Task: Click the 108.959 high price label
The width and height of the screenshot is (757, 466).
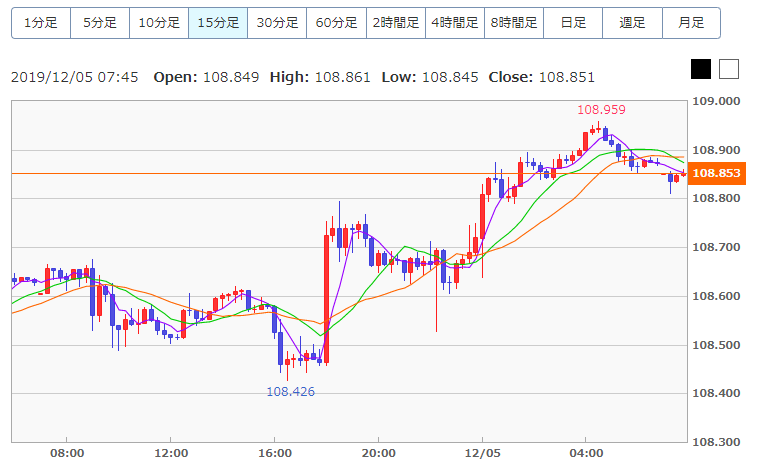Action: [x=601, y=110]
